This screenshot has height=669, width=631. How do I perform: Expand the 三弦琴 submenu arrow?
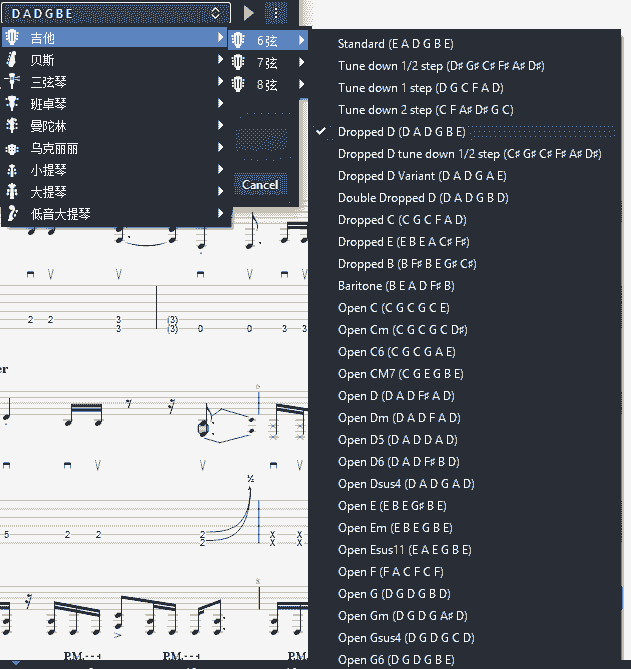tap(220, 82)
